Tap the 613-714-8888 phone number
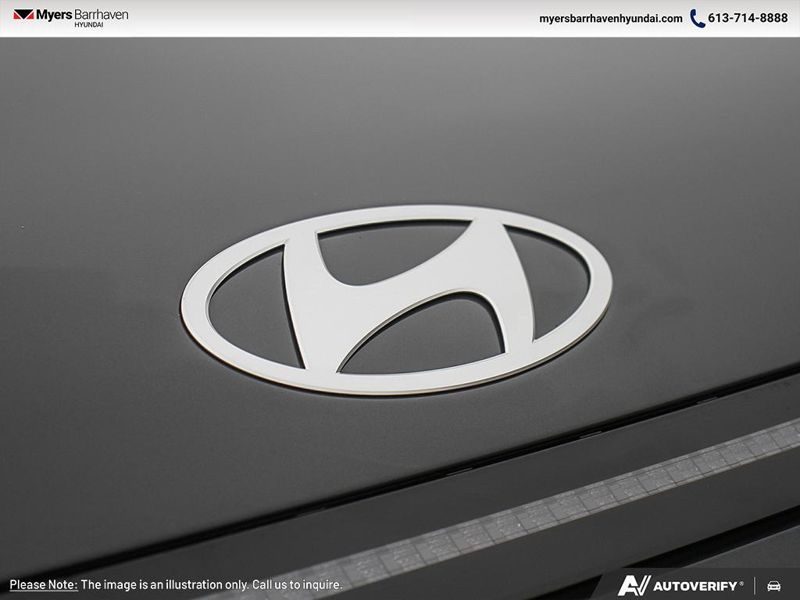The image size is (800, 600). [x=748, y=18]
